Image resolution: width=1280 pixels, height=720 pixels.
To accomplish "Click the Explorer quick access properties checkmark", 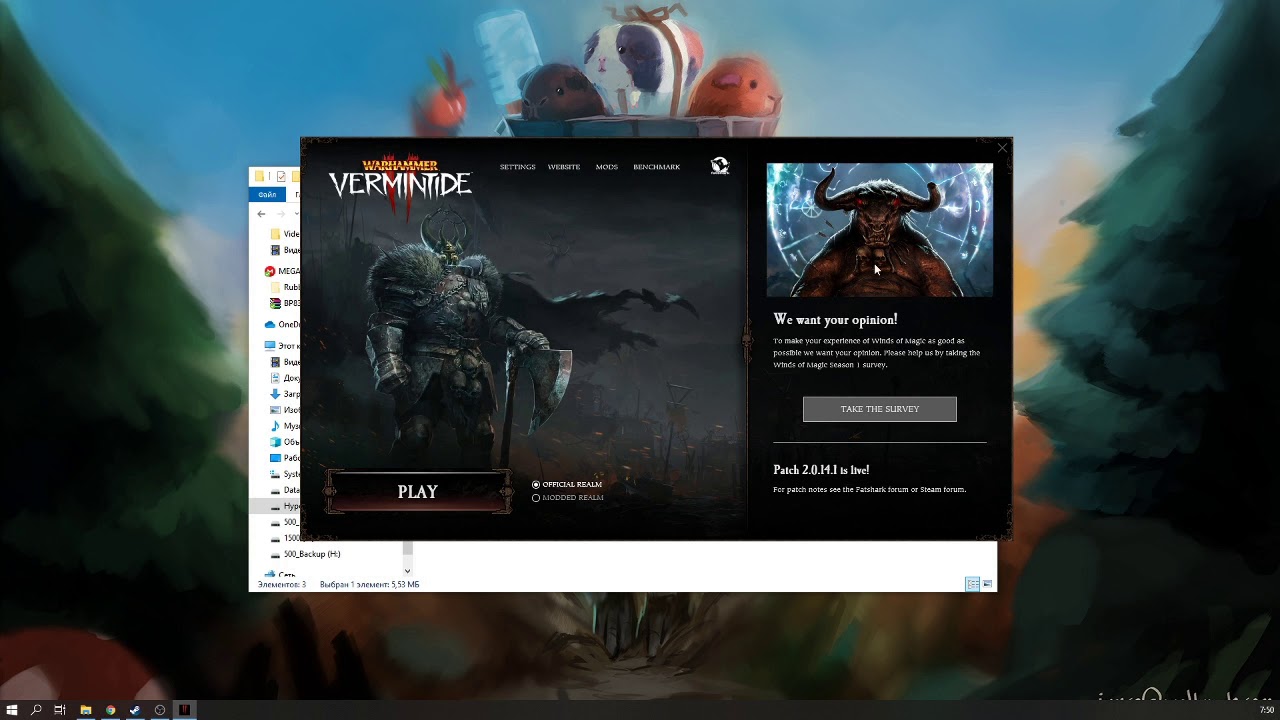I will point(281,176).
